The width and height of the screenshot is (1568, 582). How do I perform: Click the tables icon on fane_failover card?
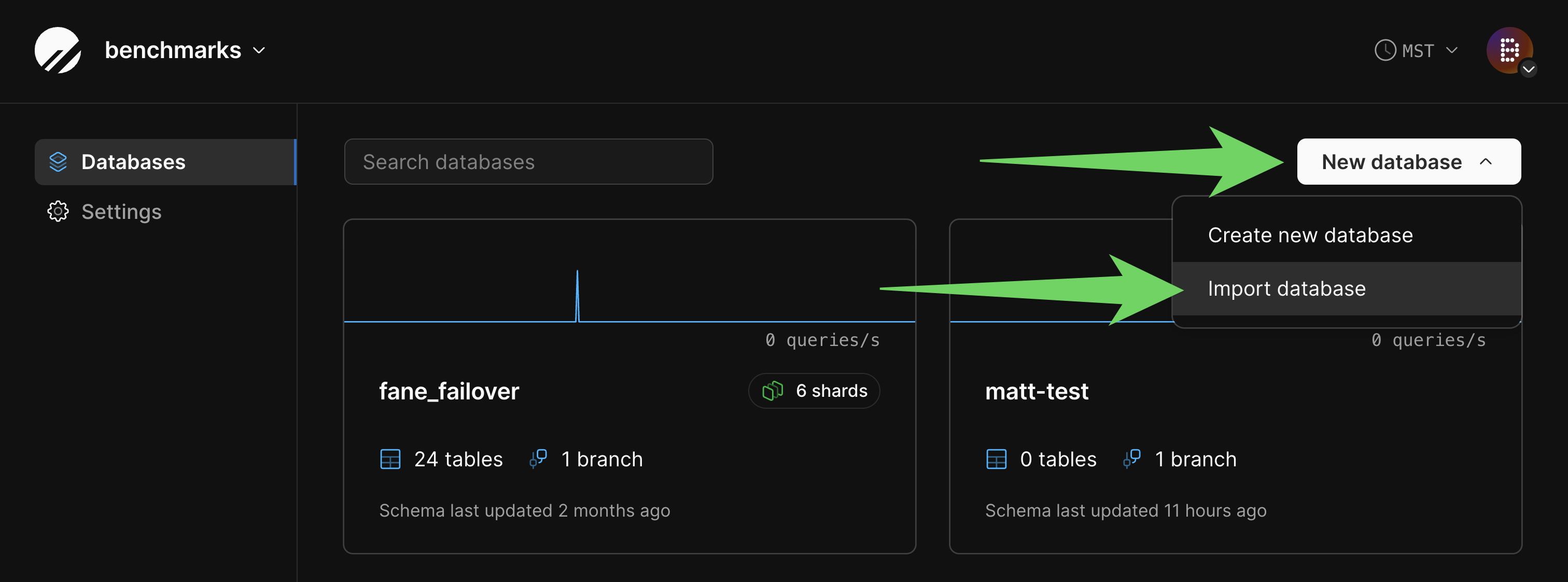(390, 459)
